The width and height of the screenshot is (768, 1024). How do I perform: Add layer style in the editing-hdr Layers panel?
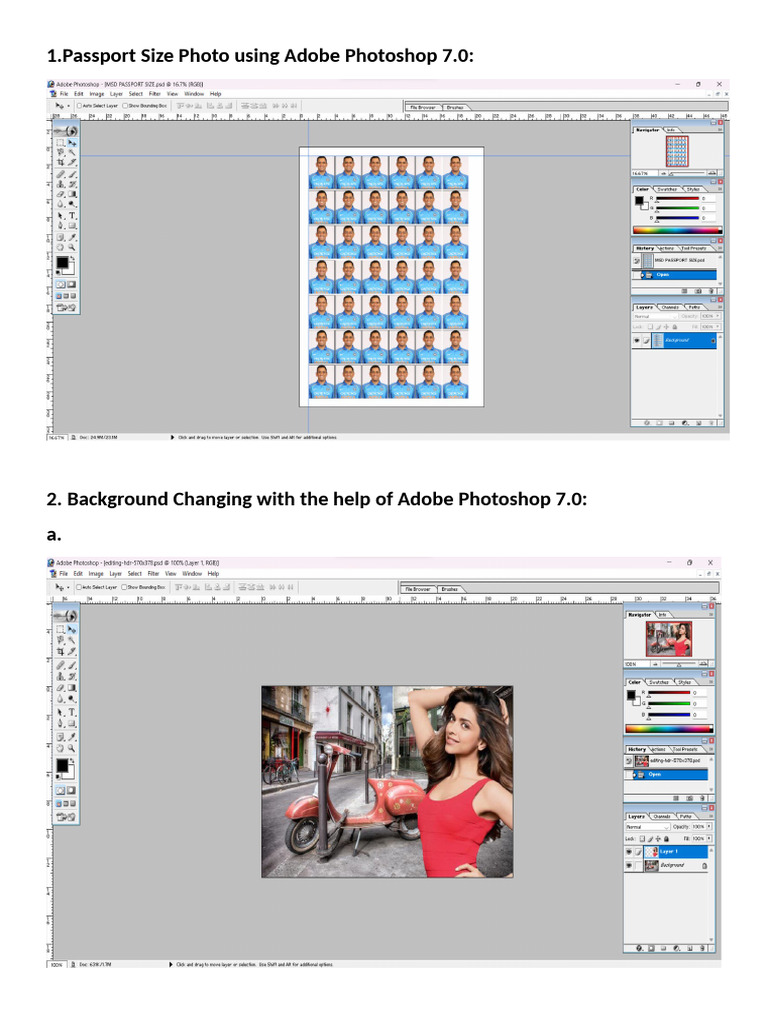click(x=639, y=948)
